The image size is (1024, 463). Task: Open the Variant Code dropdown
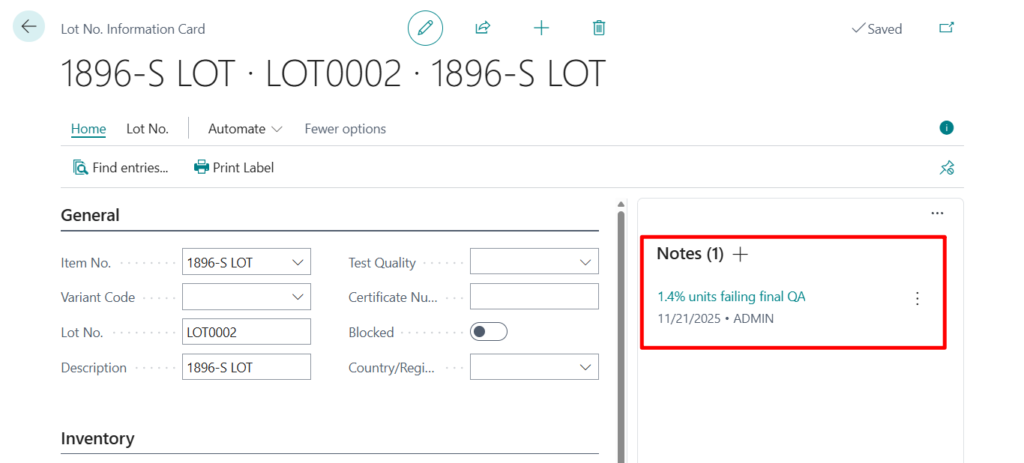[x=297, y=297]
